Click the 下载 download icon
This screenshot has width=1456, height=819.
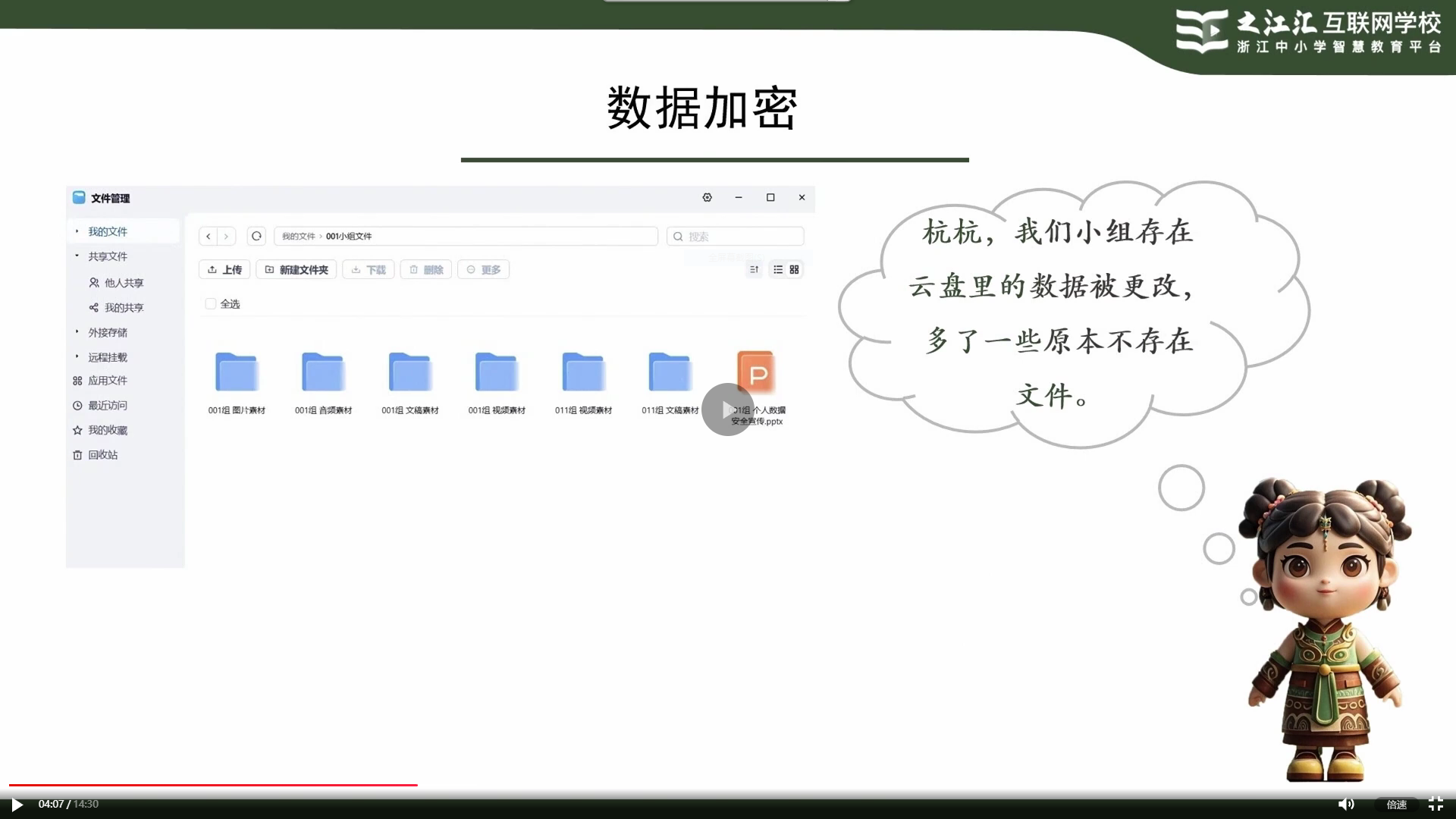356,269
